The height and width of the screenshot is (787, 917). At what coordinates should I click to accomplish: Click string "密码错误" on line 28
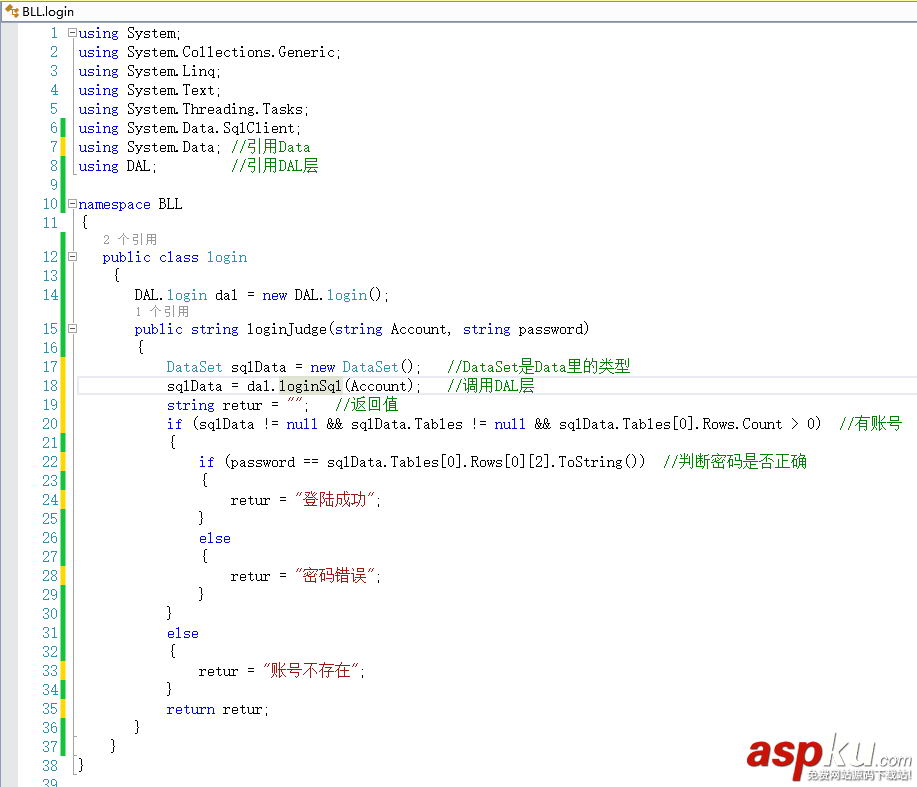[x=335, y=575]
